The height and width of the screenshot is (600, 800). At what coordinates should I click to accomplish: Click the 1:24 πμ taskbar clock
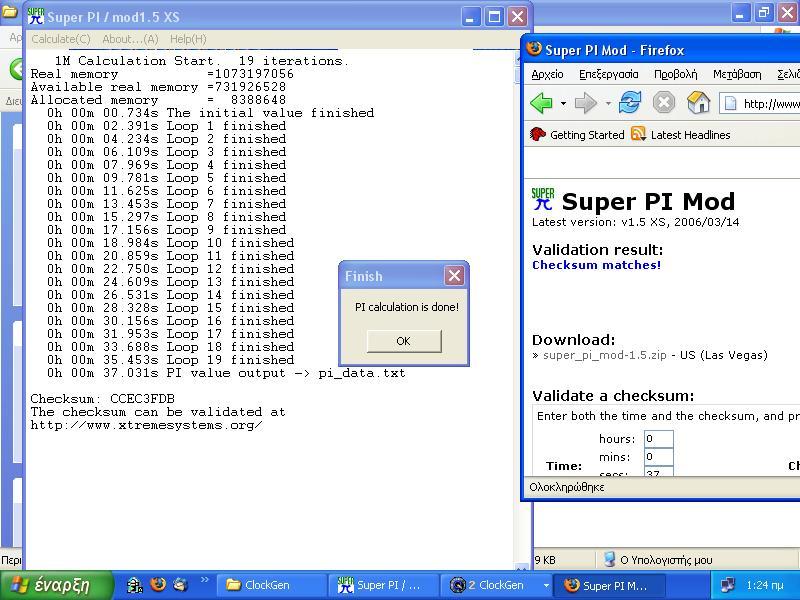click(x=765, y=585)
